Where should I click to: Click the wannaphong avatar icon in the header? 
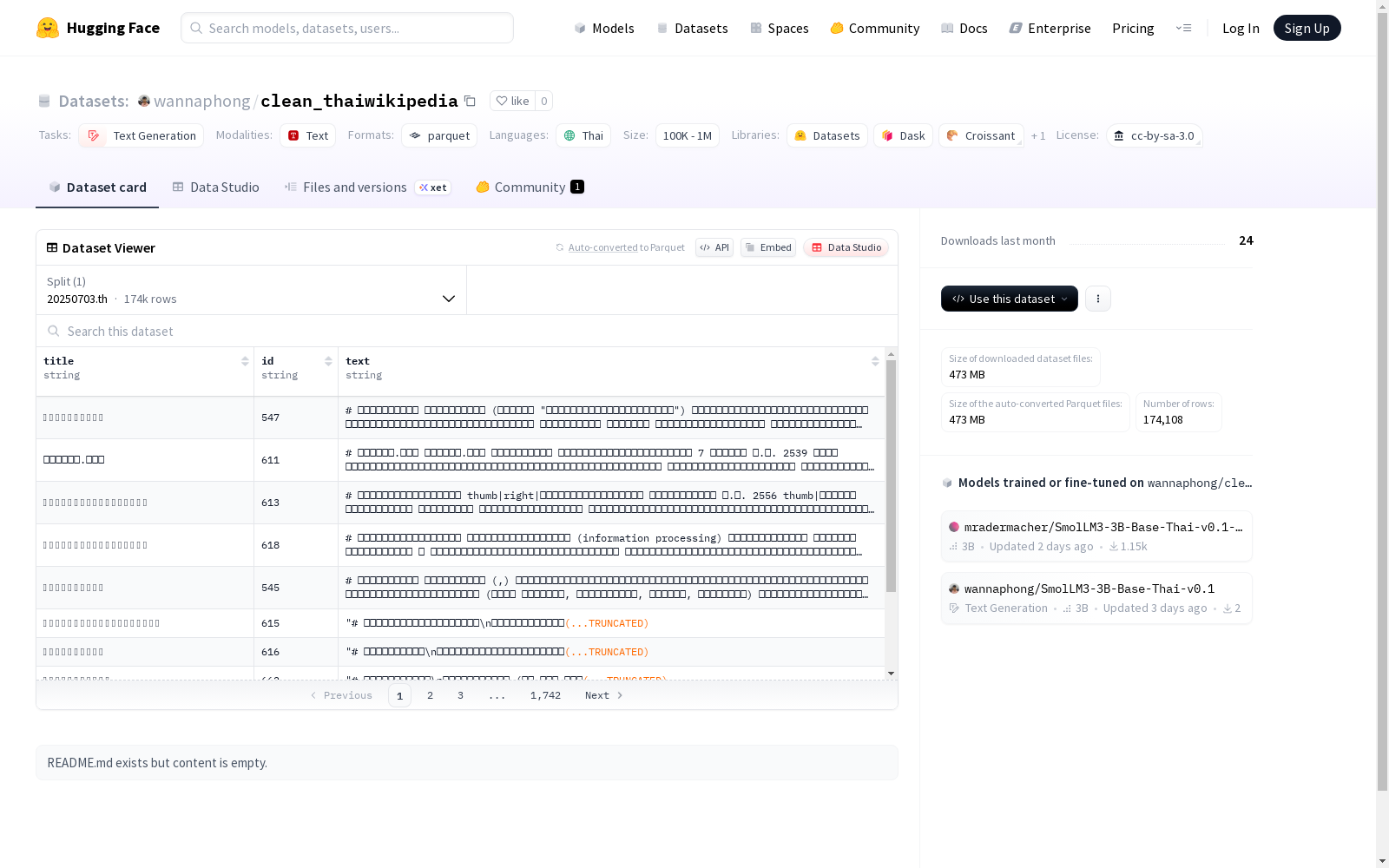click(144, 101)
